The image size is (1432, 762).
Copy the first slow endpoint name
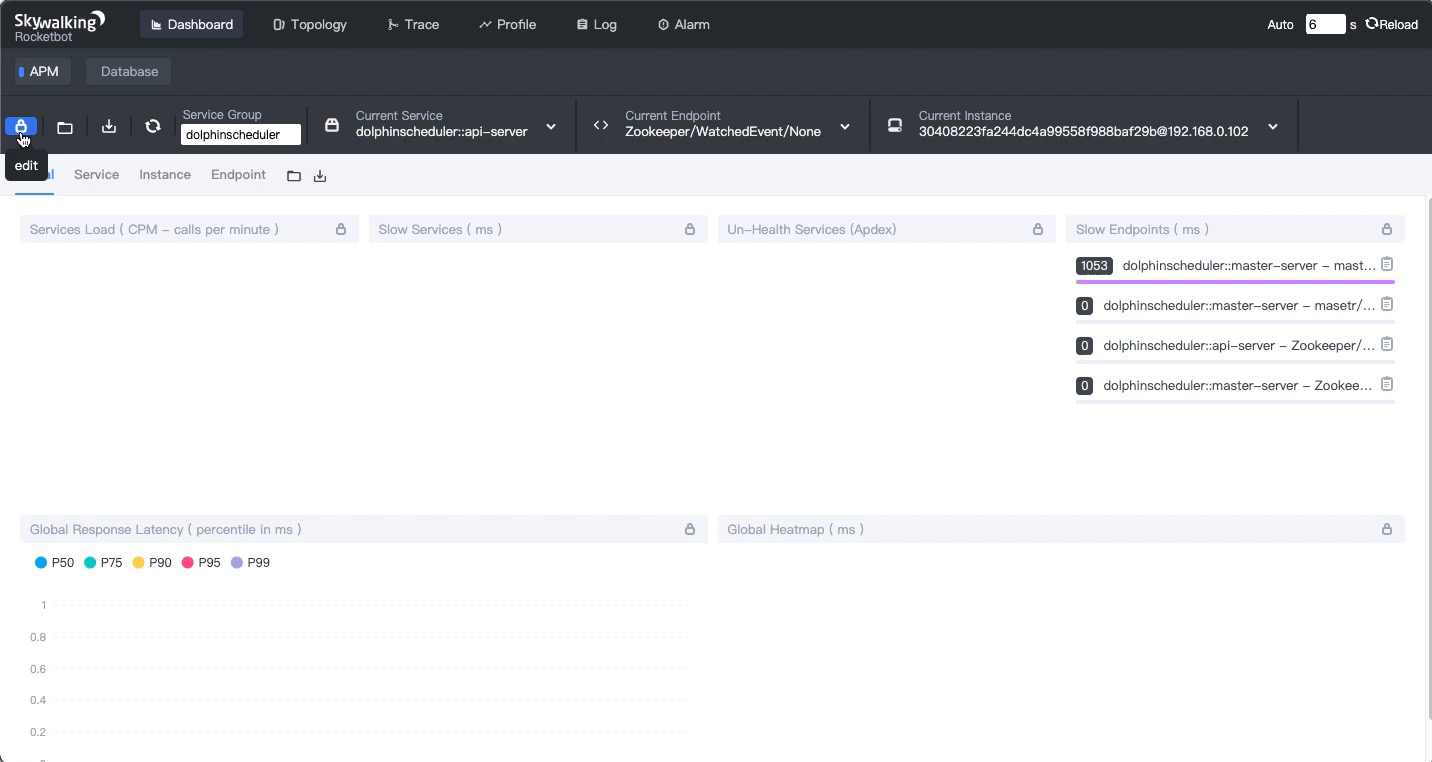(1387, 265)
